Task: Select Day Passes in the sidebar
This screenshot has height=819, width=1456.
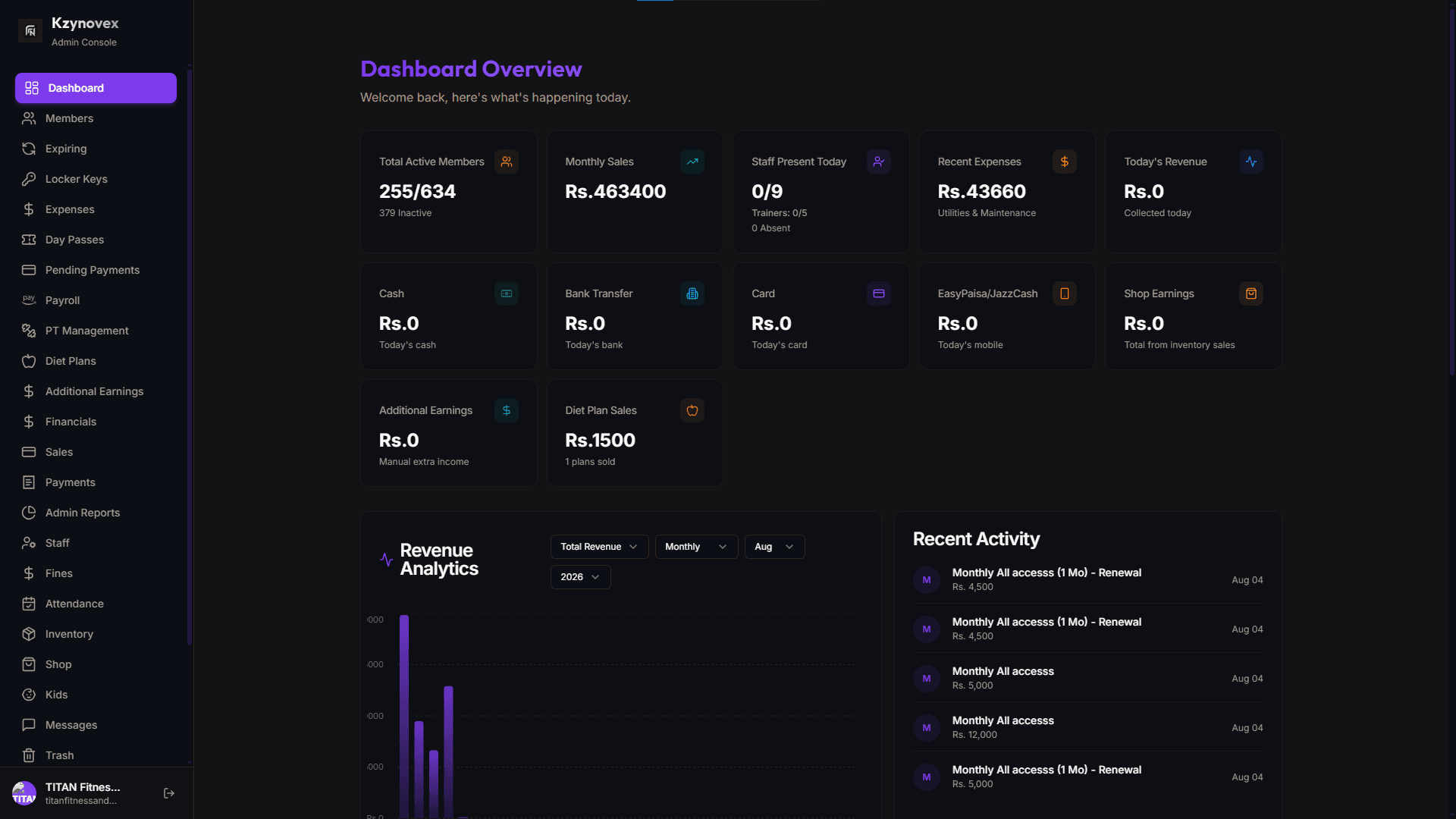Action: tap(96, 240)
